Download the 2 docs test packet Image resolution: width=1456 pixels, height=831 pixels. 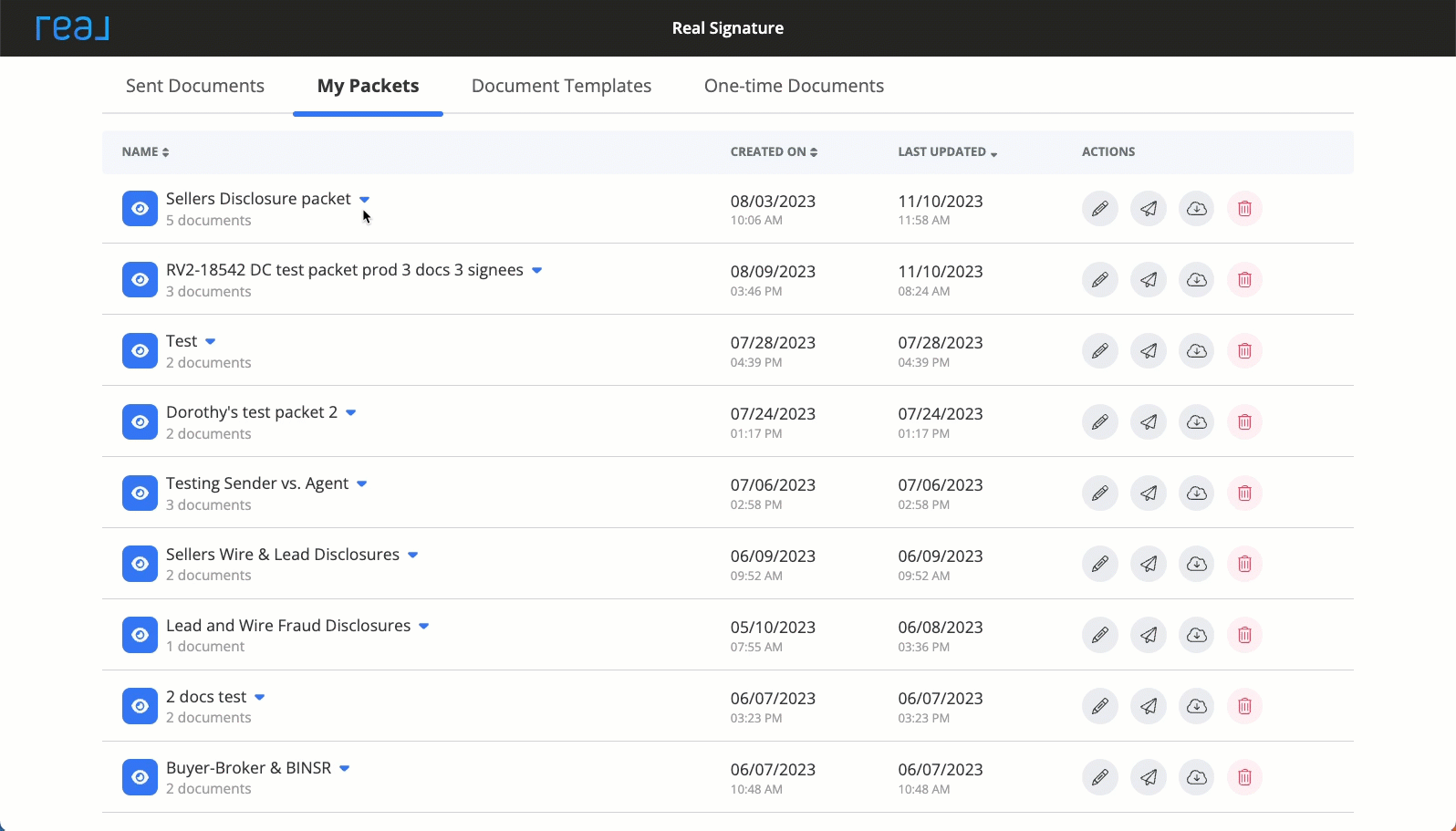click(1197, 707)
